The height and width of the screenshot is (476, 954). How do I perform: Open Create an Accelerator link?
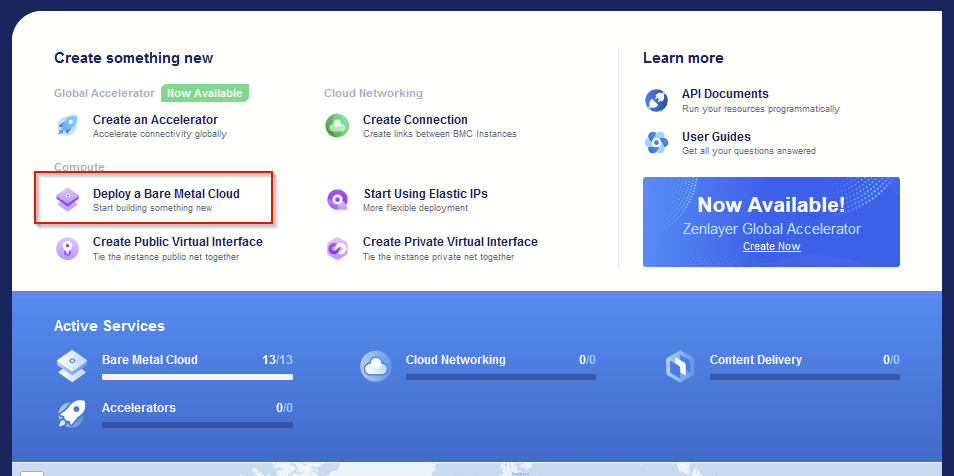pyautogui.click(x=155, y=120)
